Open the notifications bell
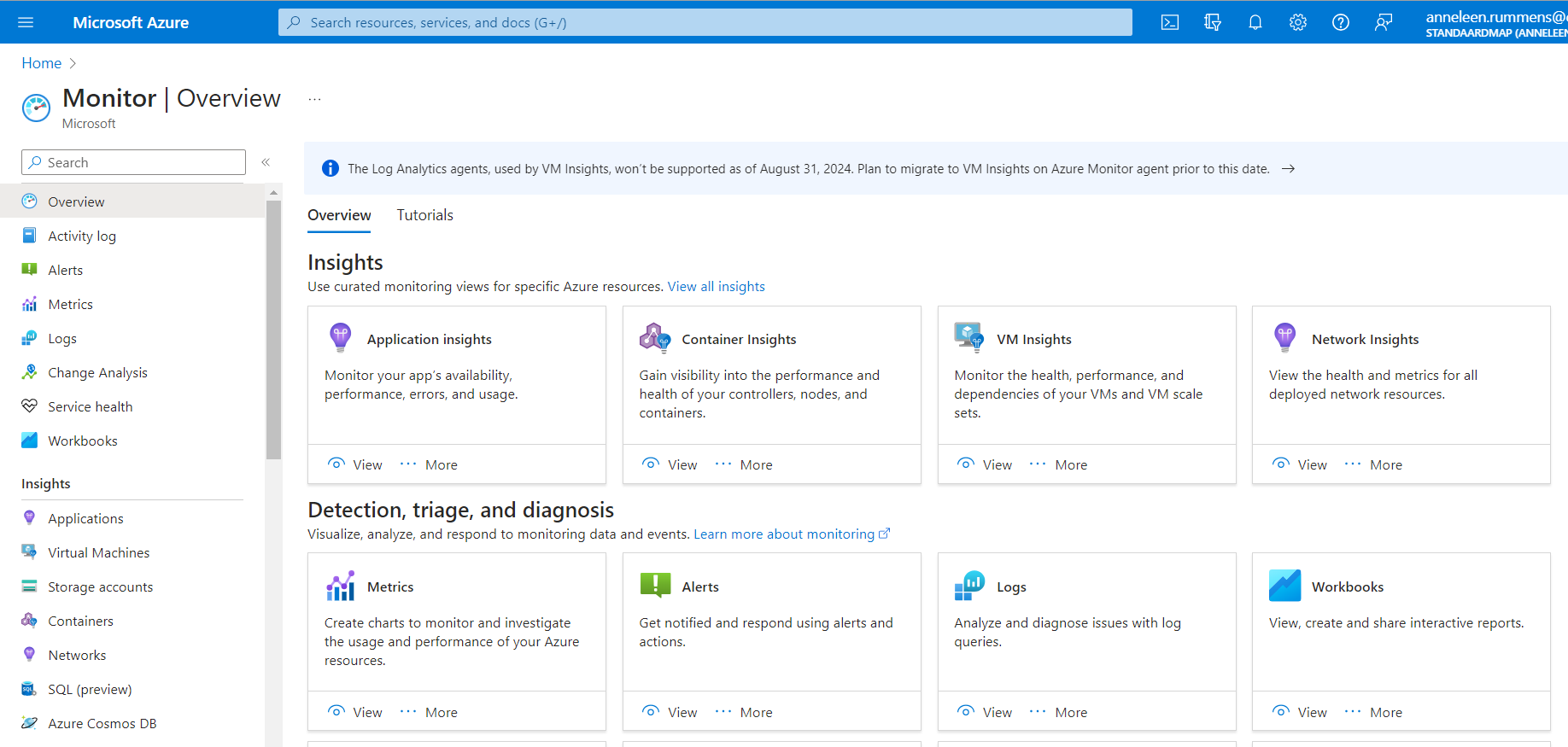This screenshot has height=747, width=1568. click(x=1255, y=22)
